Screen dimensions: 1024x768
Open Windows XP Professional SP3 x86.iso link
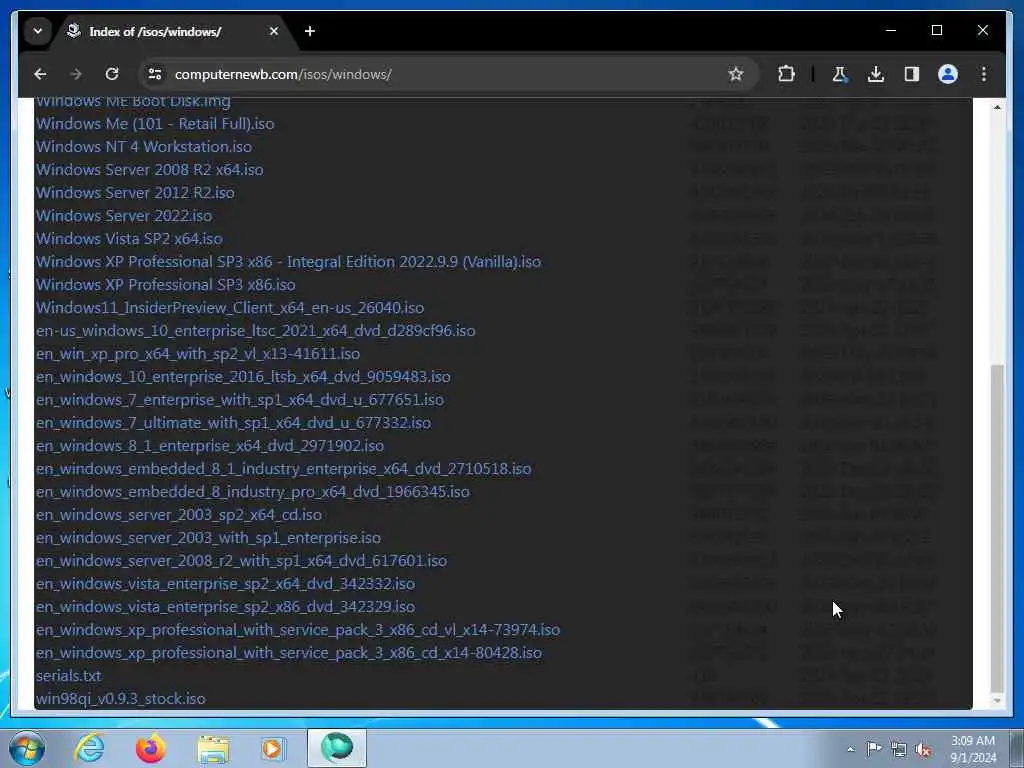[x=166, y=285]
